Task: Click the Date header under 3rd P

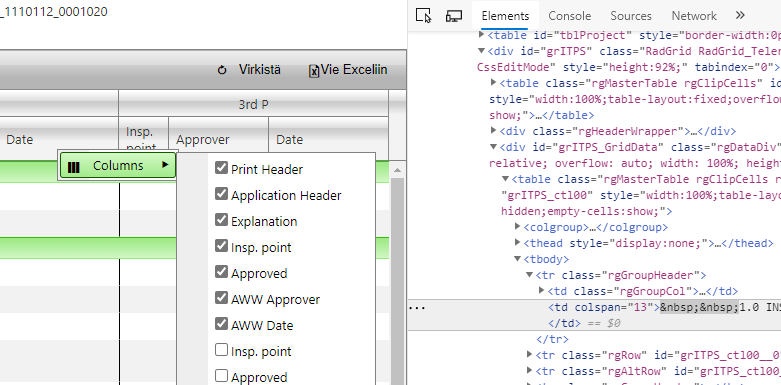Action: (x=328, y=139)
